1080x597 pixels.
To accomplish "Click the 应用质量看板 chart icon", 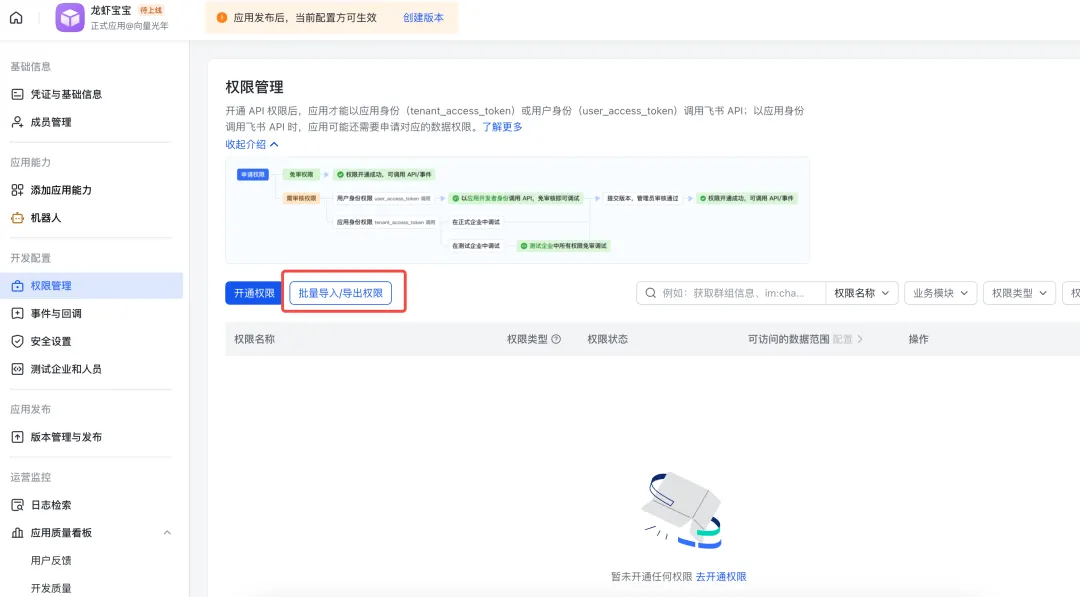I will (17, 533).
